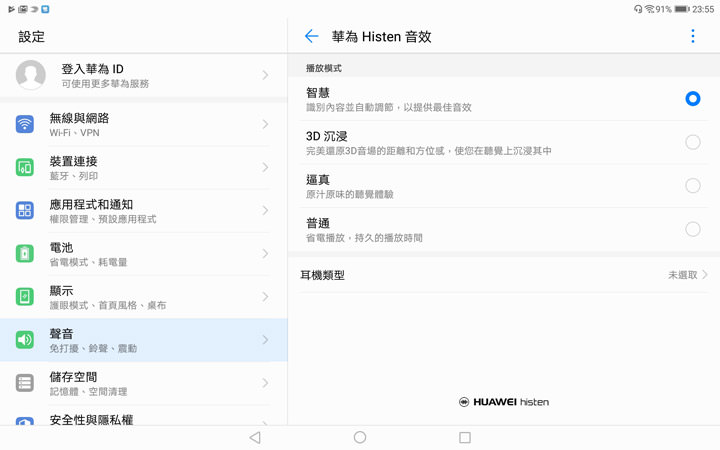Select the 普通 radio button
The width and height of the screenshot is (720, 450).
coord(692,229)
